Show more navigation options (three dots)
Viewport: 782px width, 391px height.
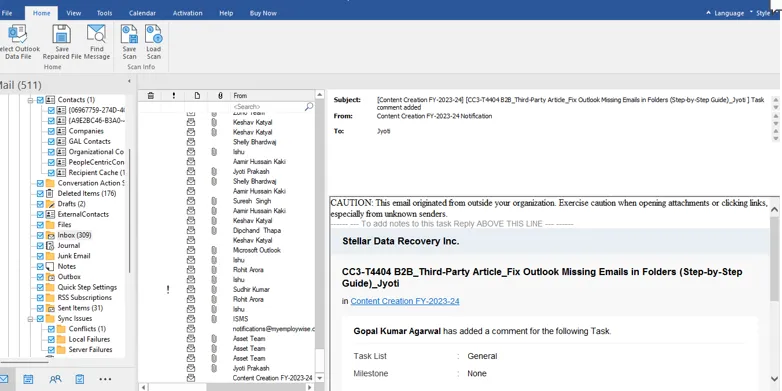[105, 380]
